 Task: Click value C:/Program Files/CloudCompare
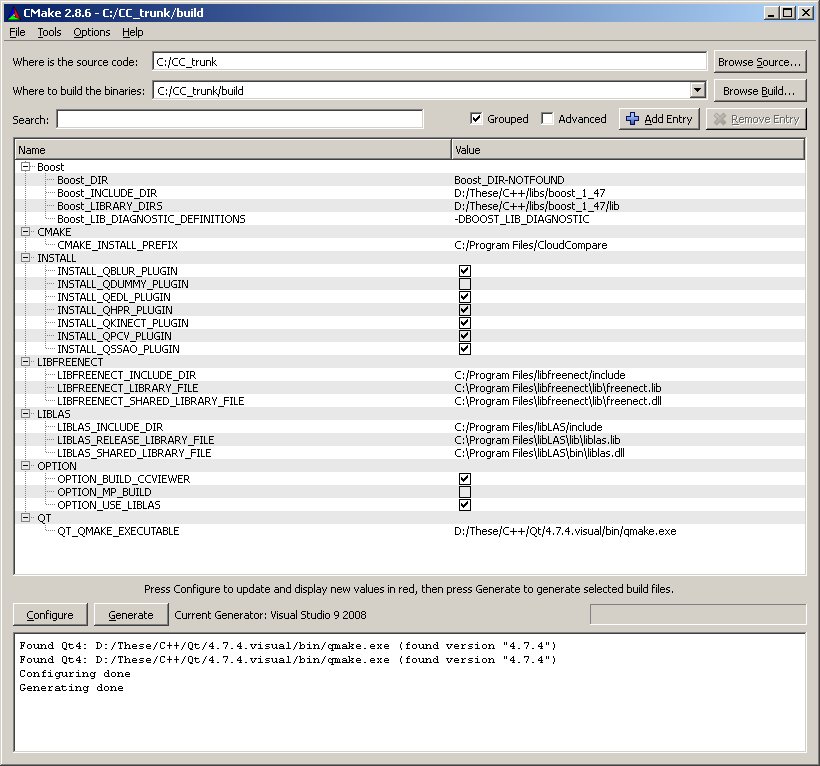point(531,245)
